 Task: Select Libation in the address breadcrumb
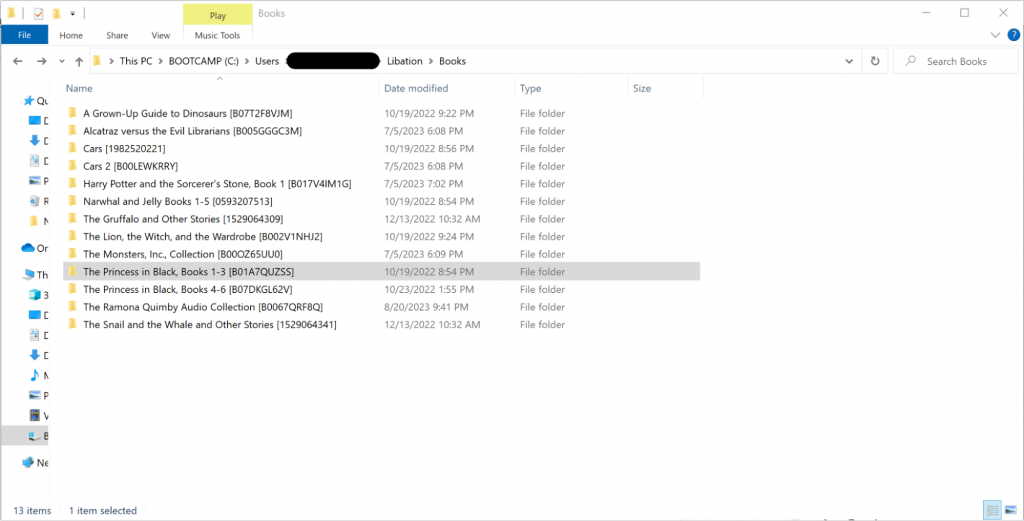404,61
